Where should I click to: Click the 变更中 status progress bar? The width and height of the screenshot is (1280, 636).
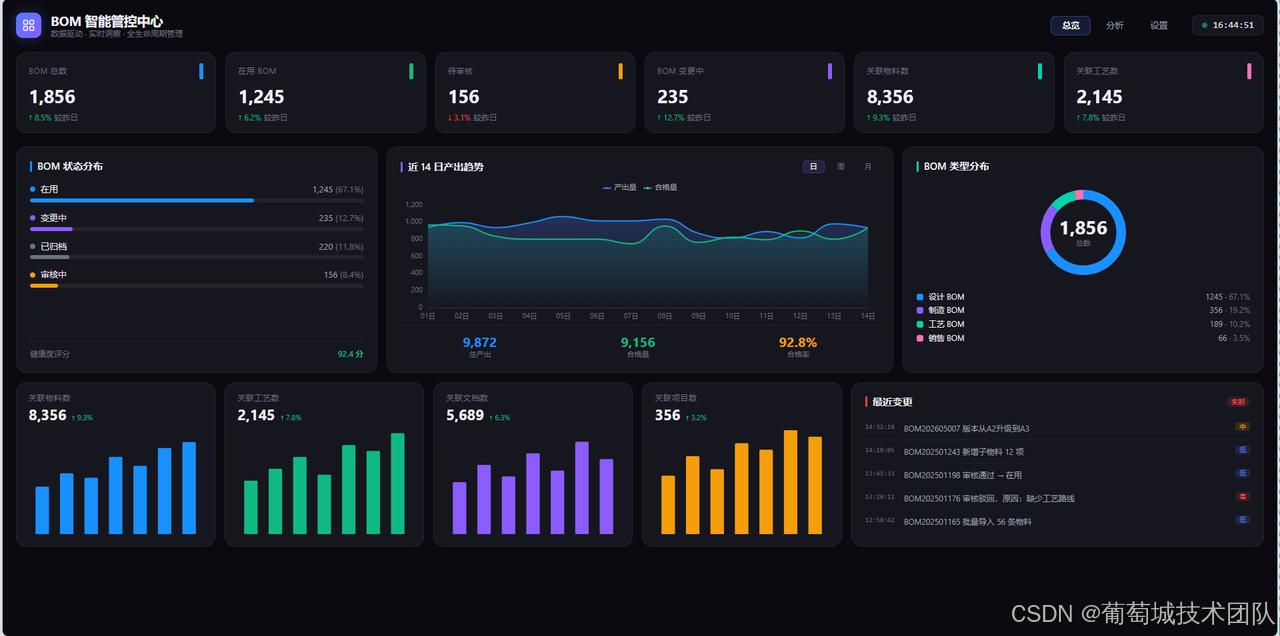coord(197,229)
